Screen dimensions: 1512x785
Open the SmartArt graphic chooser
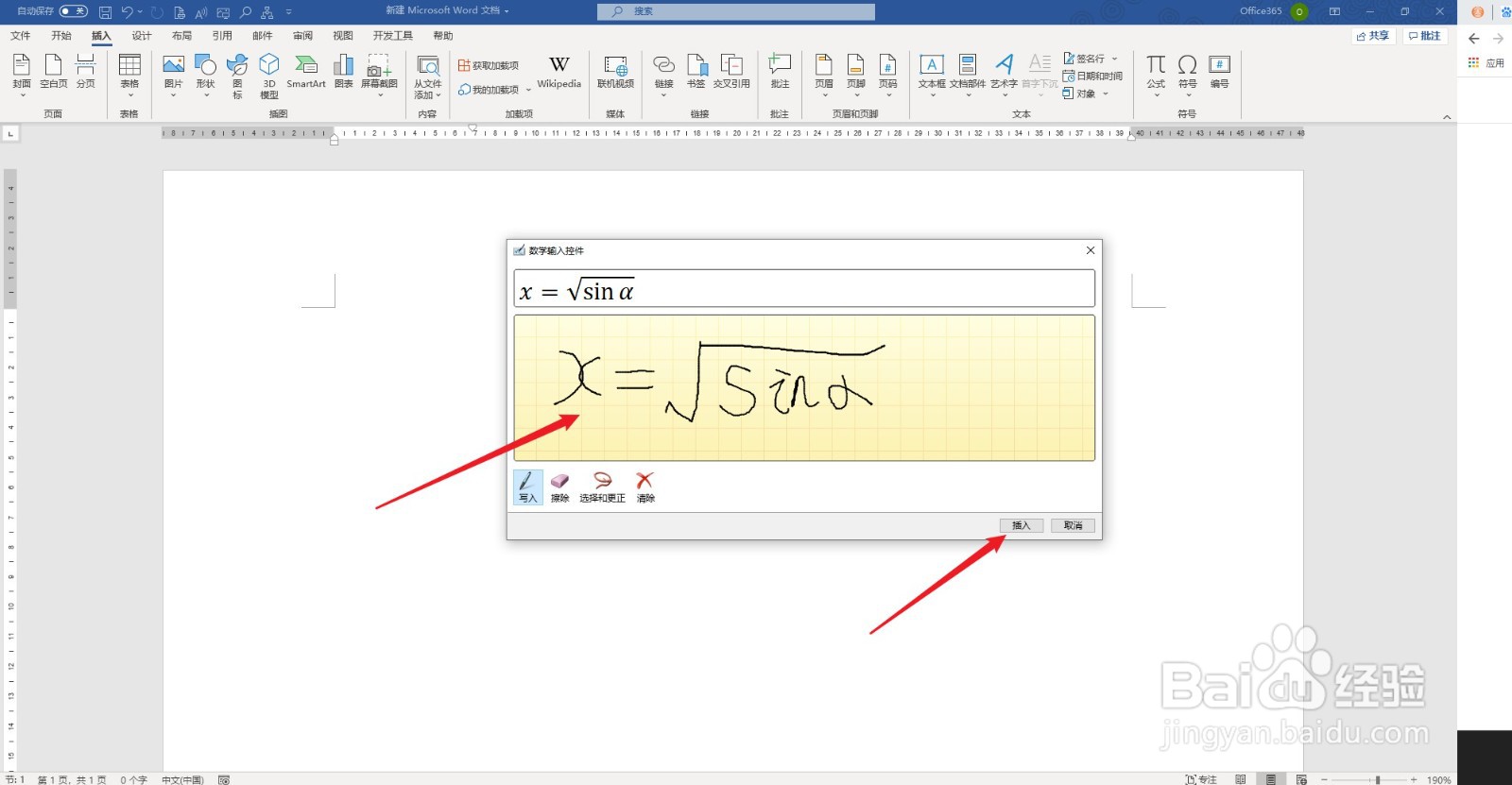306,72
